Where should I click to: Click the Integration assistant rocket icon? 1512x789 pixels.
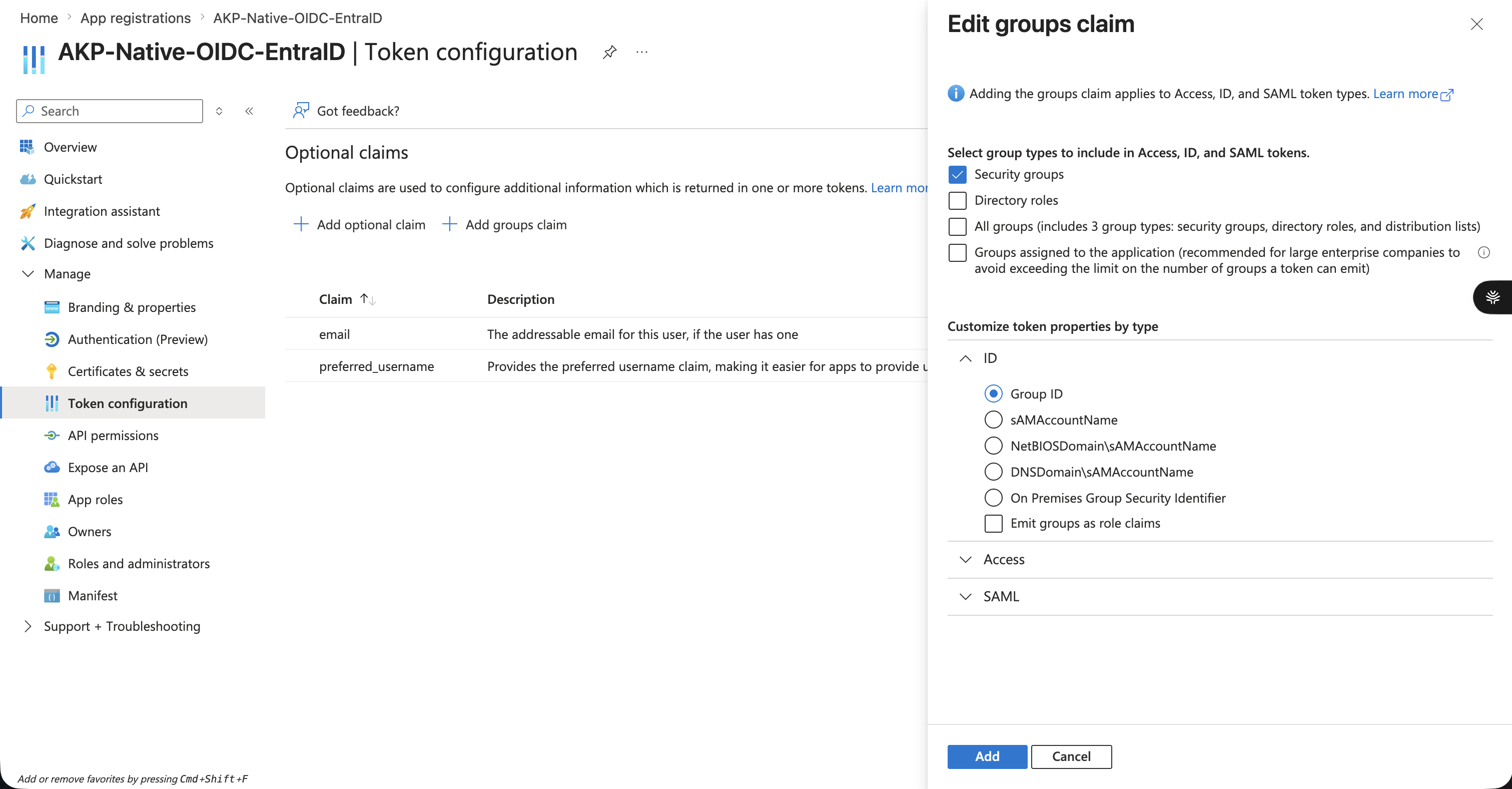(x=27, y=211)
